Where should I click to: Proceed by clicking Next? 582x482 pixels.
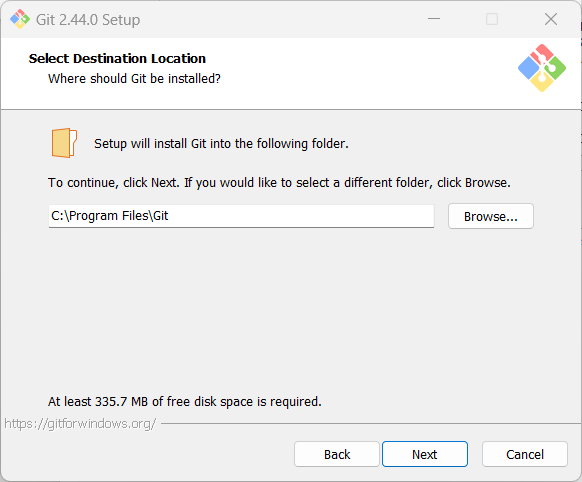pos(425,454)
